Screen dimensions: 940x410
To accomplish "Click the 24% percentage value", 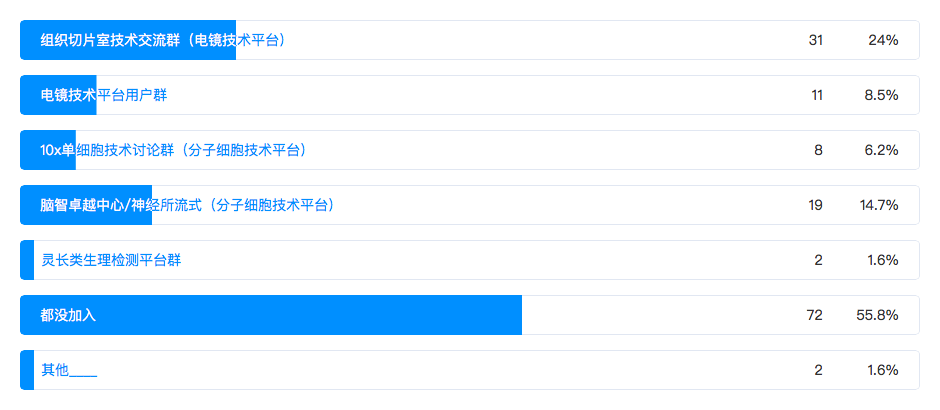I will (883, 40).
